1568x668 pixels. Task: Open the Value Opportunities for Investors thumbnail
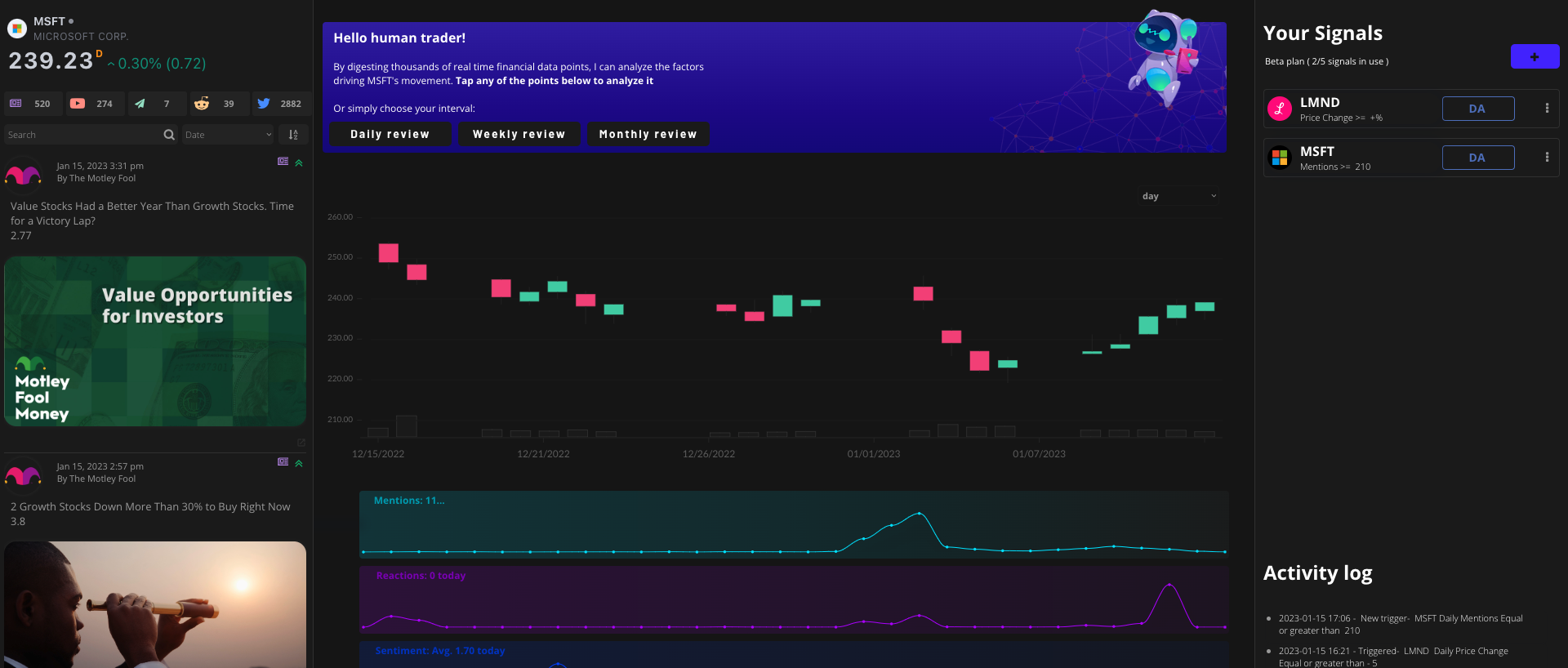click(155, 341)
